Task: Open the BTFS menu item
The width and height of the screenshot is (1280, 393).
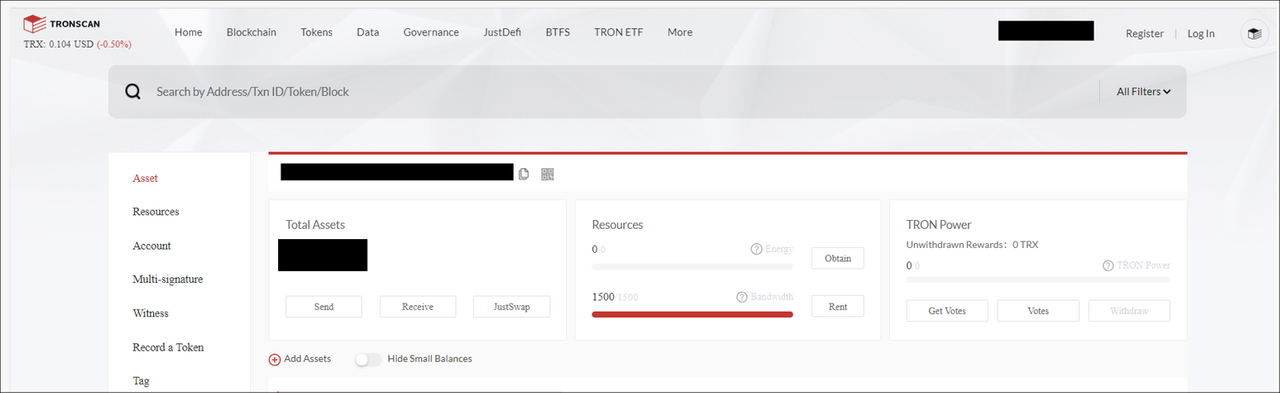Action: tap(558, 32)
